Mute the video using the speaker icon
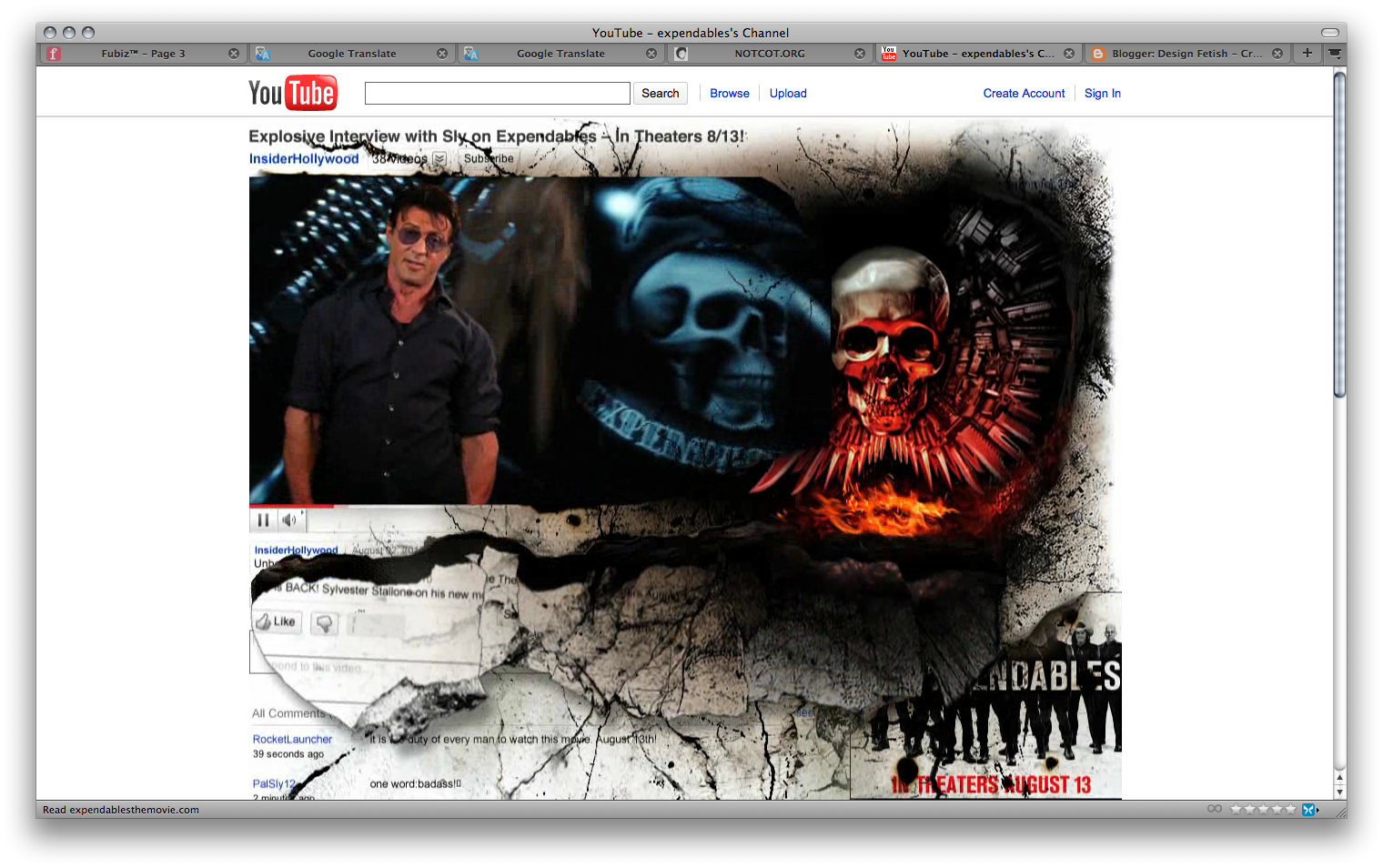1383x868 pixels. tap(289, 520)
